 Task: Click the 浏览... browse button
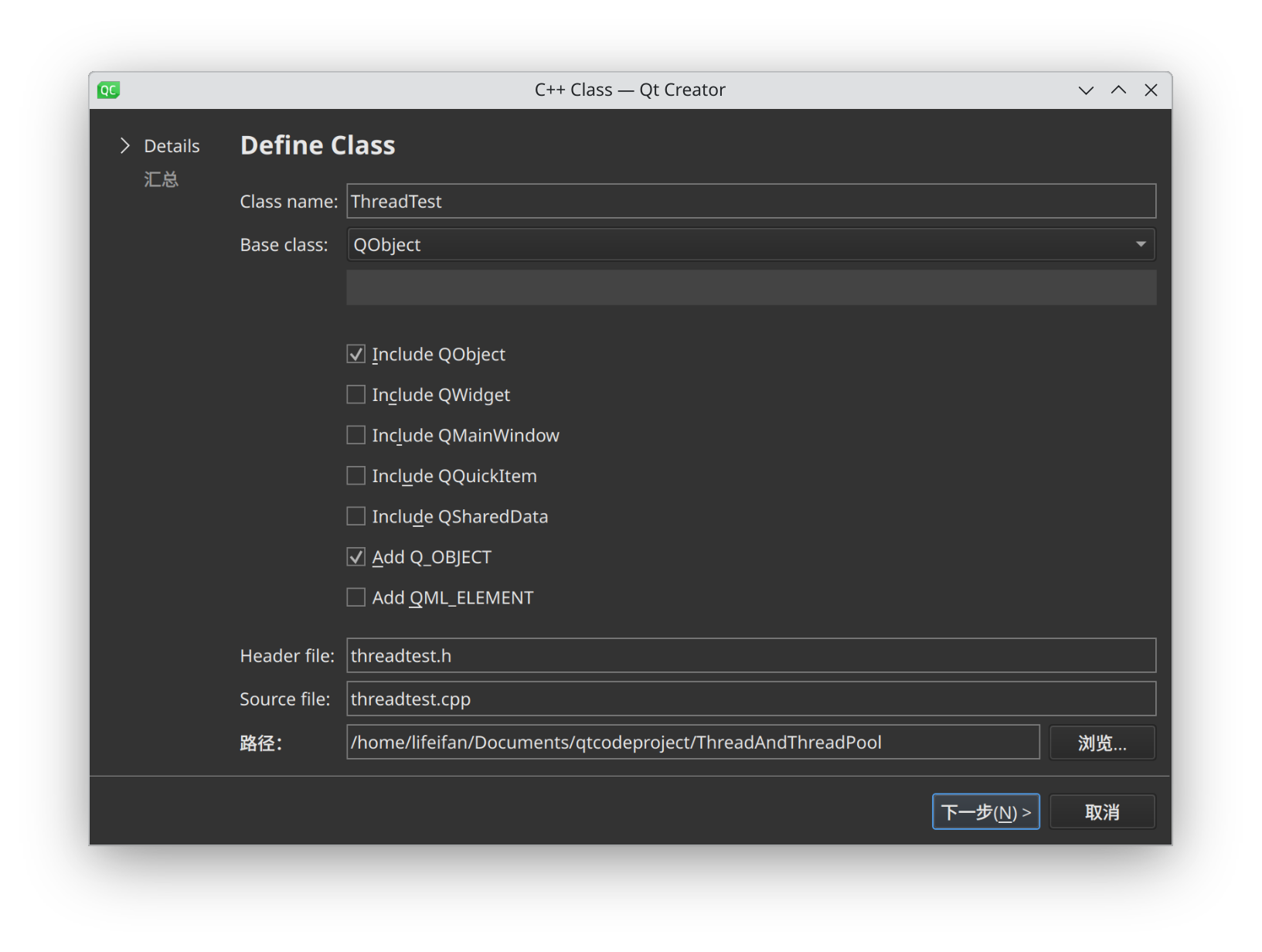coord(1102,743)
